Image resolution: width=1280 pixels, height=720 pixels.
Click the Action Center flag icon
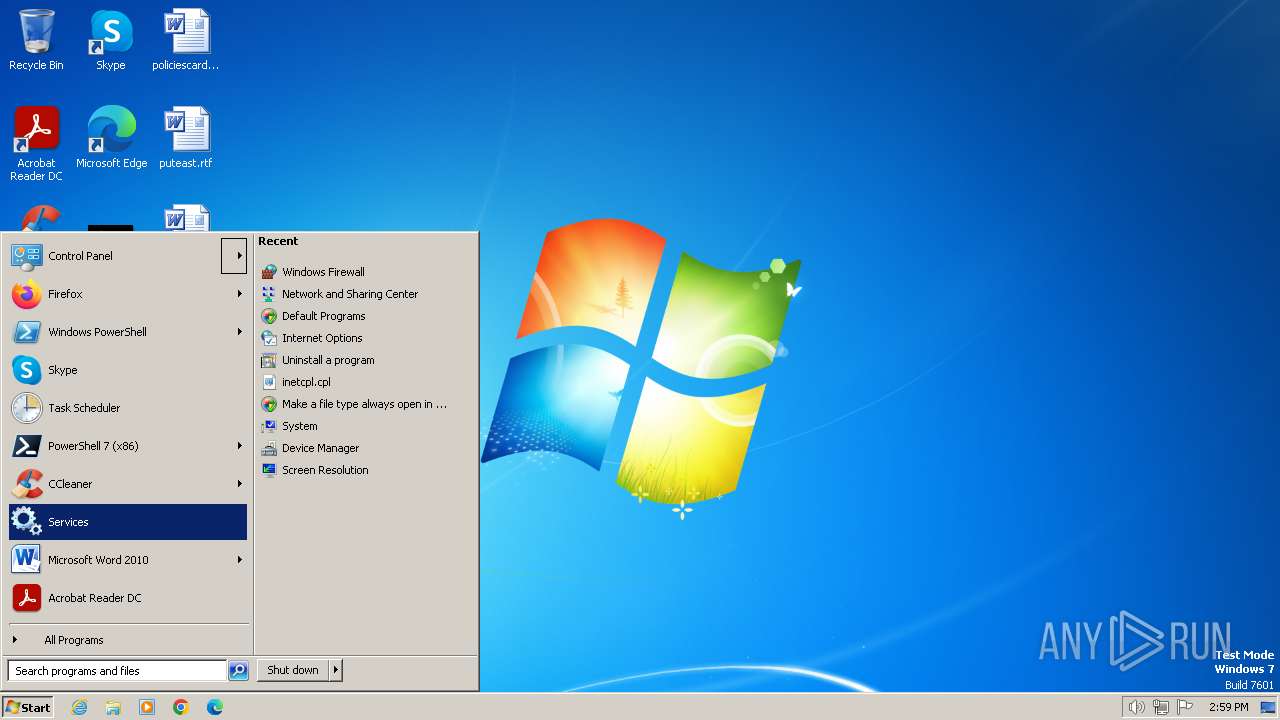pyautogui.click(x=1185, y=707)
